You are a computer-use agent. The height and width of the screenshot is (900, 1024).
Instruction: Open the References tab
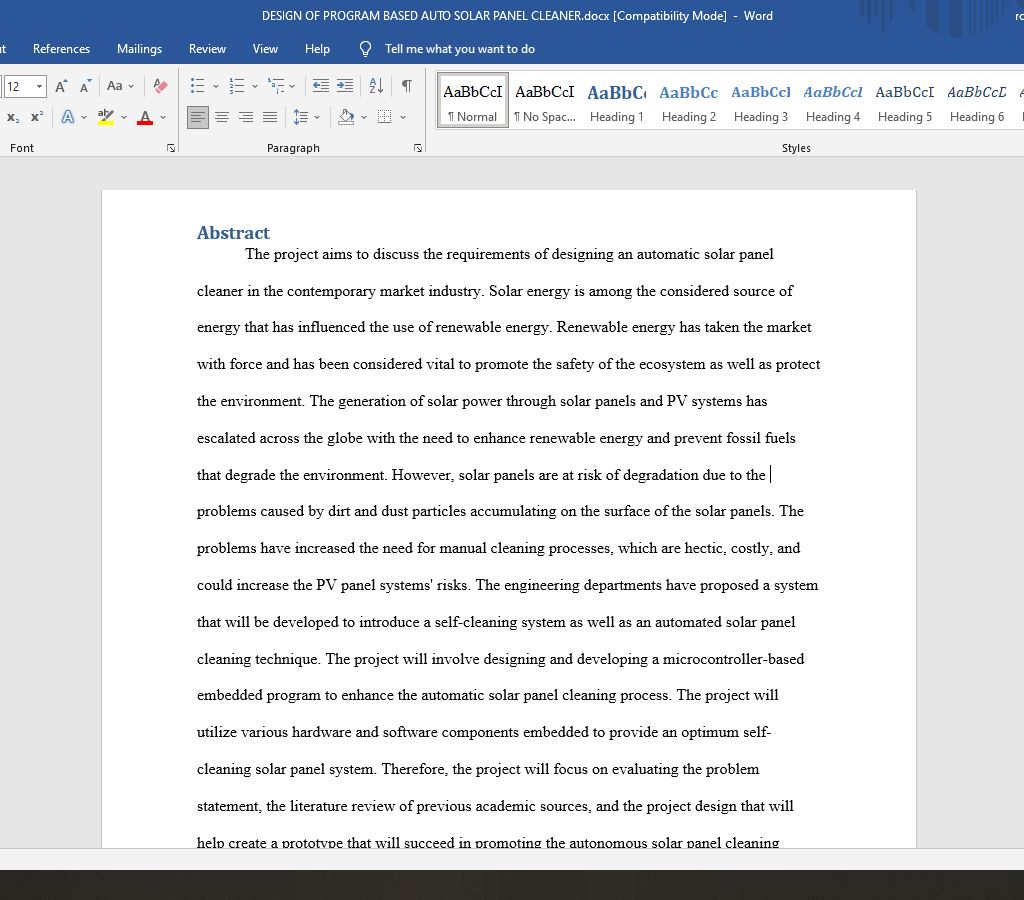coord(61,49)
